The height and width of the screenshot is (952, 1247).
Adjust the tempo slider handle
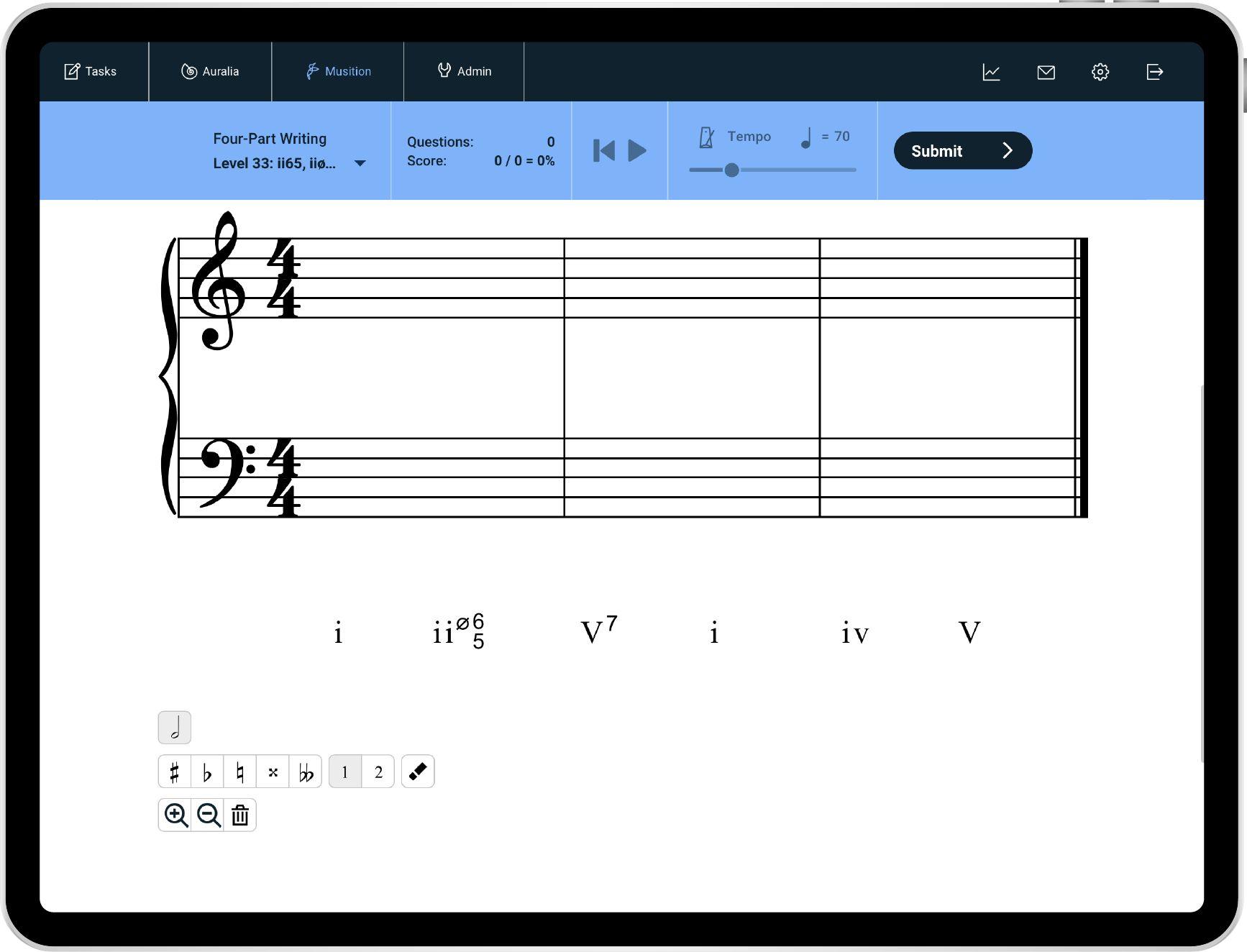[x=731, y=170]
